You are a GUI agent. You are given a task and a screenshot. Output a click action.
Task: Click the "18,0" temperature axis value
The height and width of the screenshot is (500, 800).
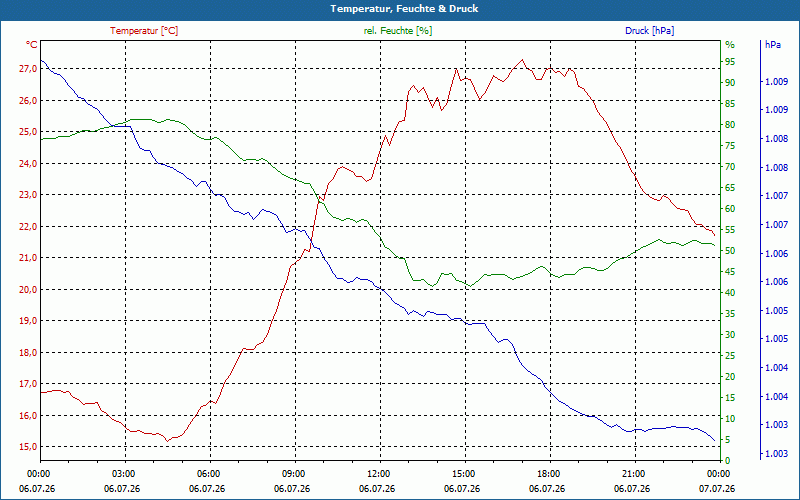28,353
